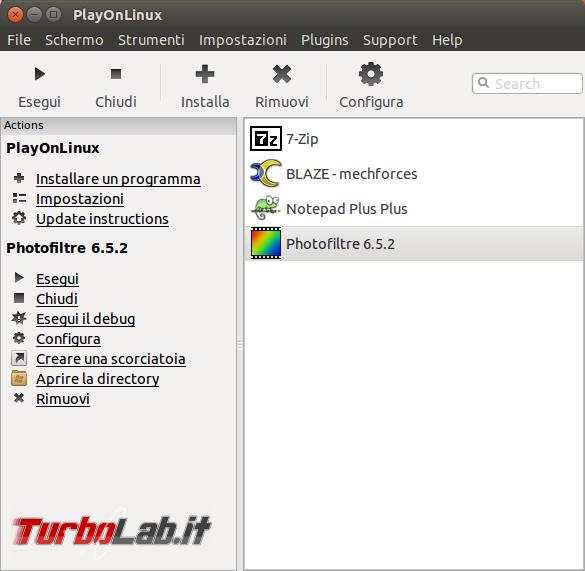Click the Actions panel header

tap(118, 125)
